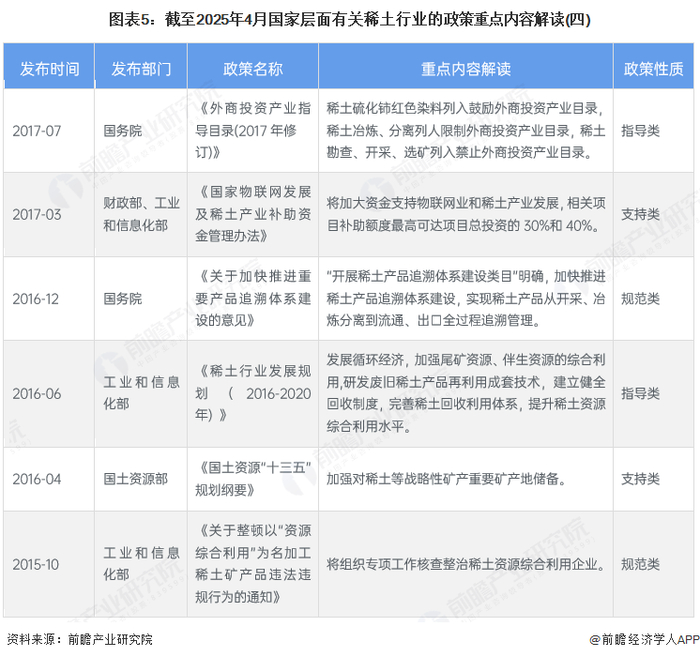Select the 2017-03 date cell
The image size is (700, 659).
(37, 215)
